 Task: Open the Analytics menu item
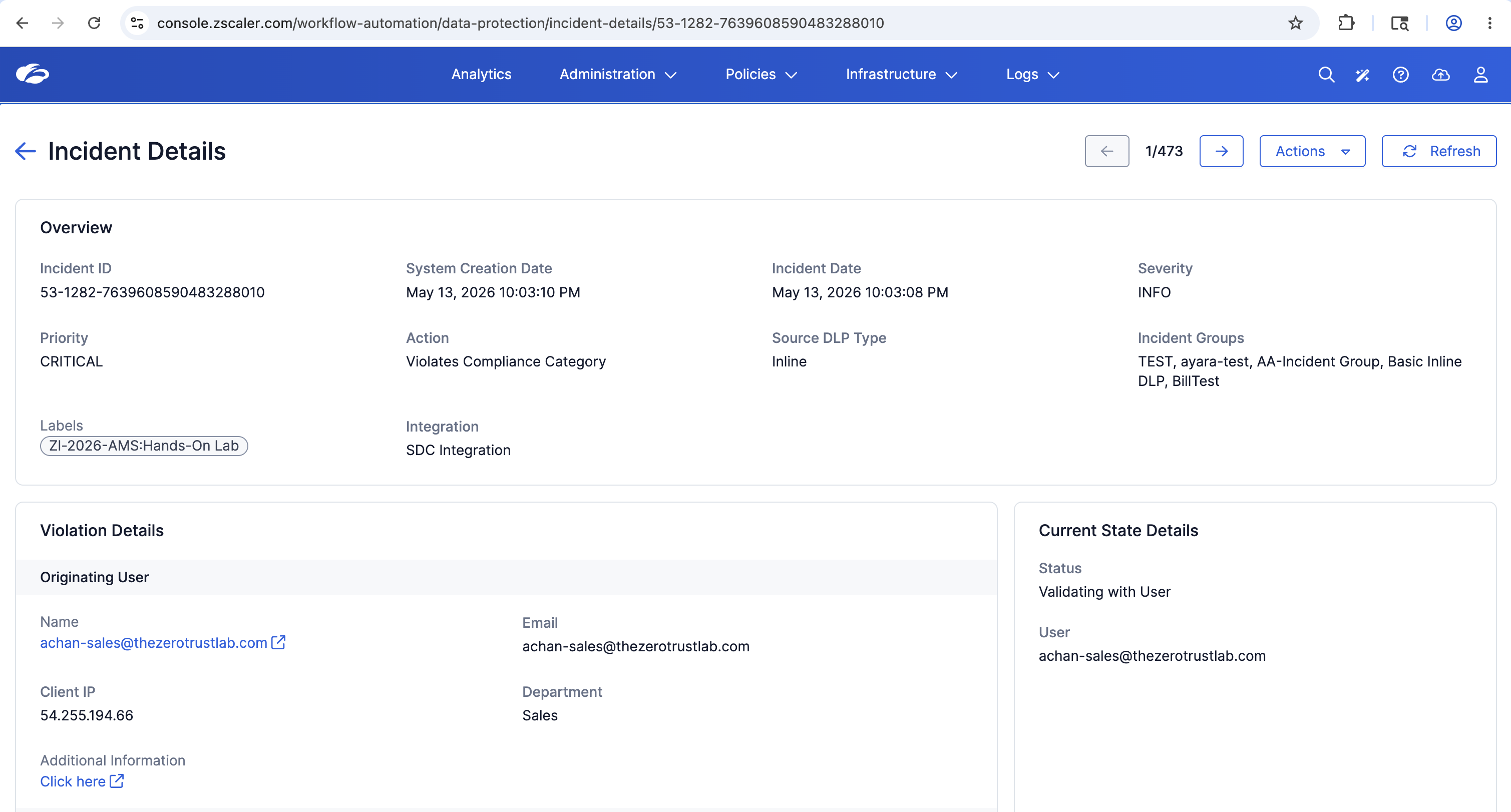pos(482,75)
